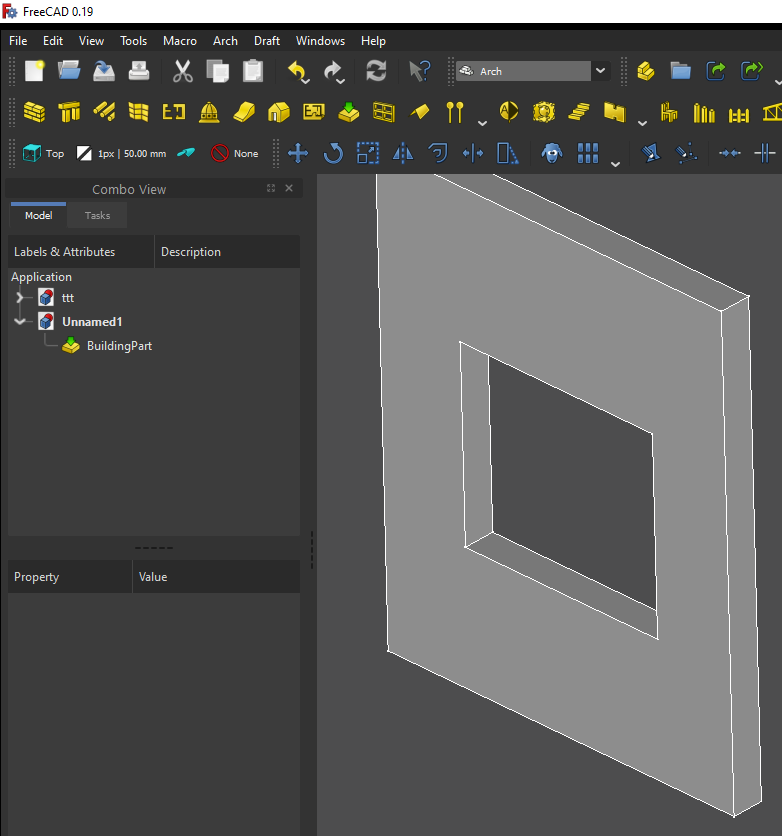Click the Arch Stairs tool
The image size is (782, 836).
click(x=579, y=112)
